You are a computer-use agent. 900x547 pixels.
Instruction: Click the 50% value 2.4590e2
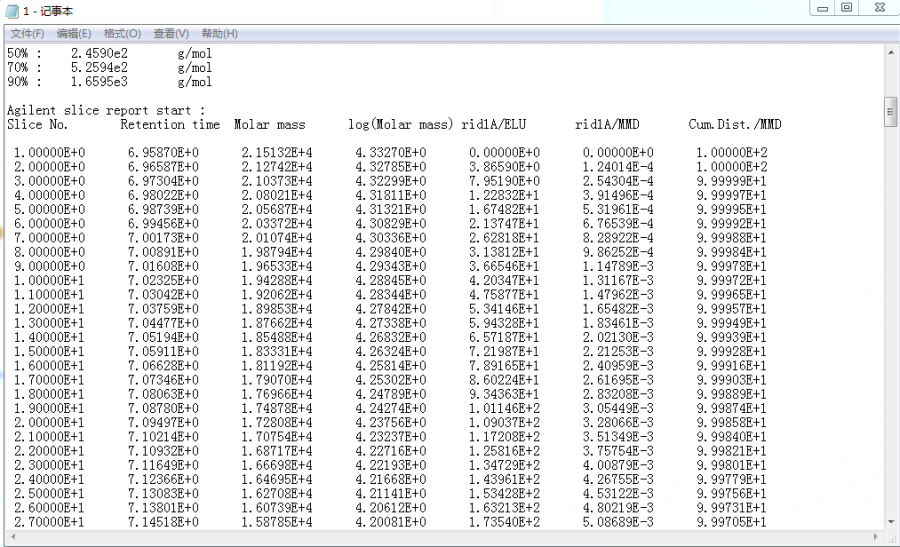click(x=99, y=53)
